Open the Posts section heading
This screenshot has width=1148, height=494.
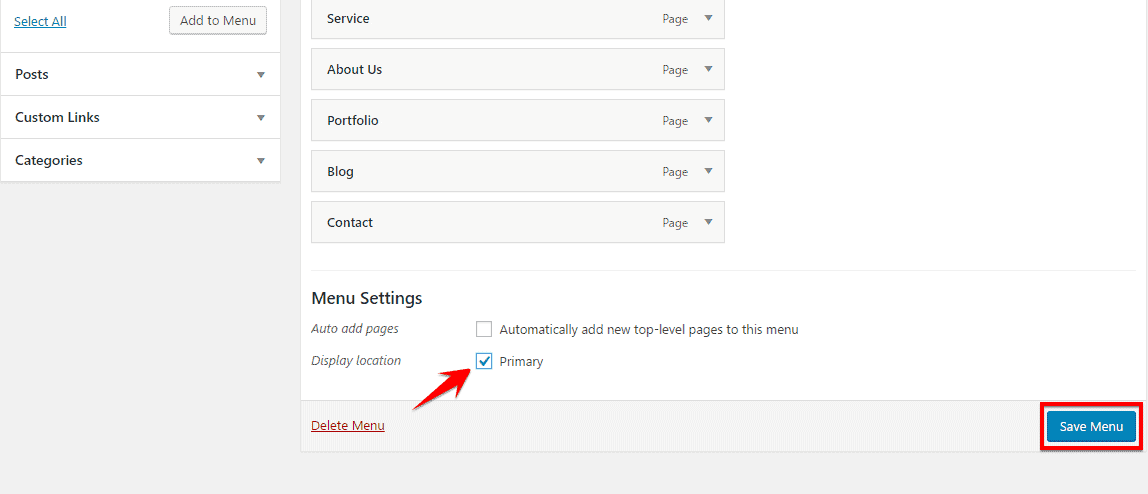coord(31,75)
